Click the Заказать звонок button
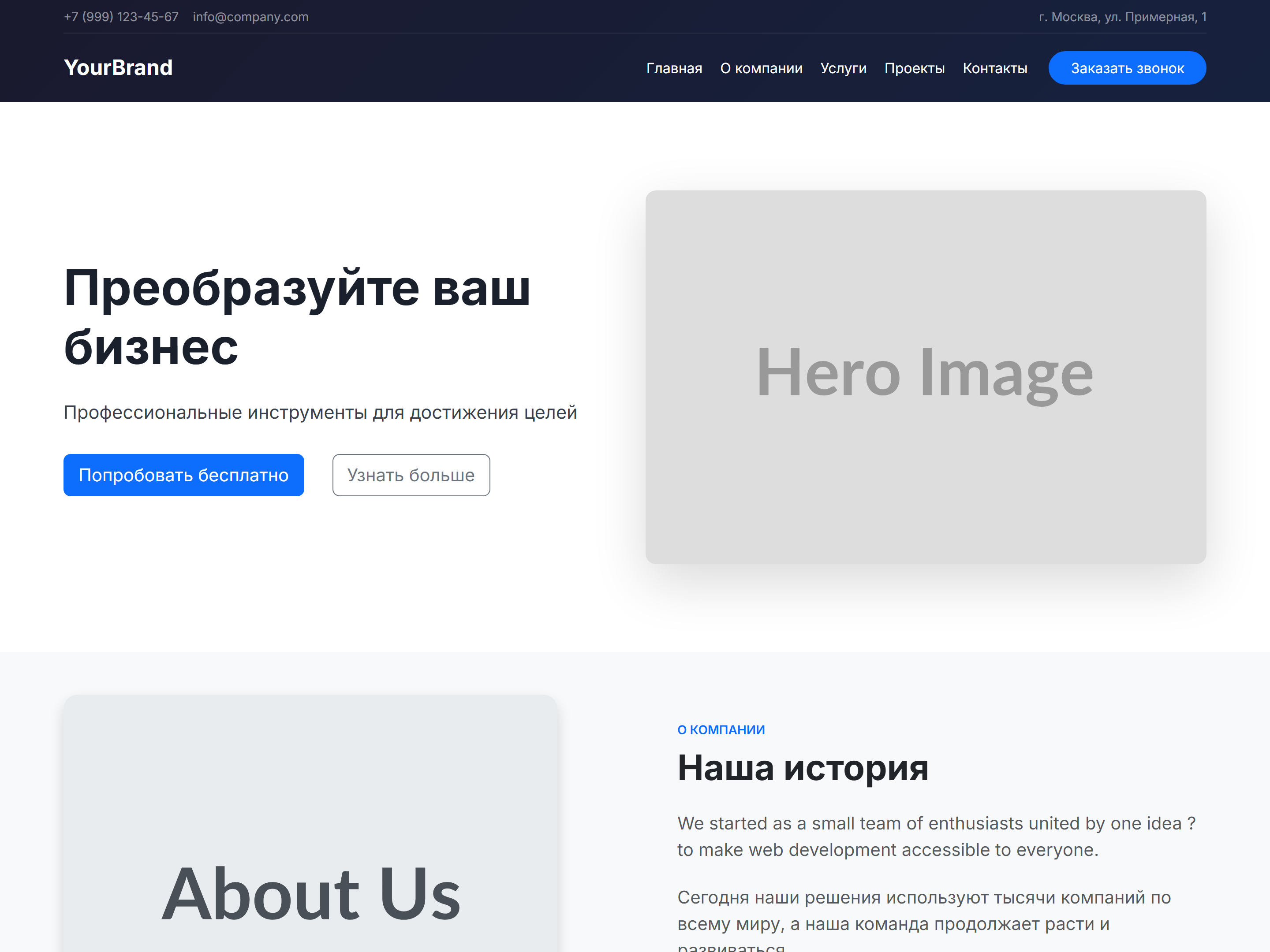Image resolution: width=1270 pixels, height=952 pixels. click(x=1127, y=68)
